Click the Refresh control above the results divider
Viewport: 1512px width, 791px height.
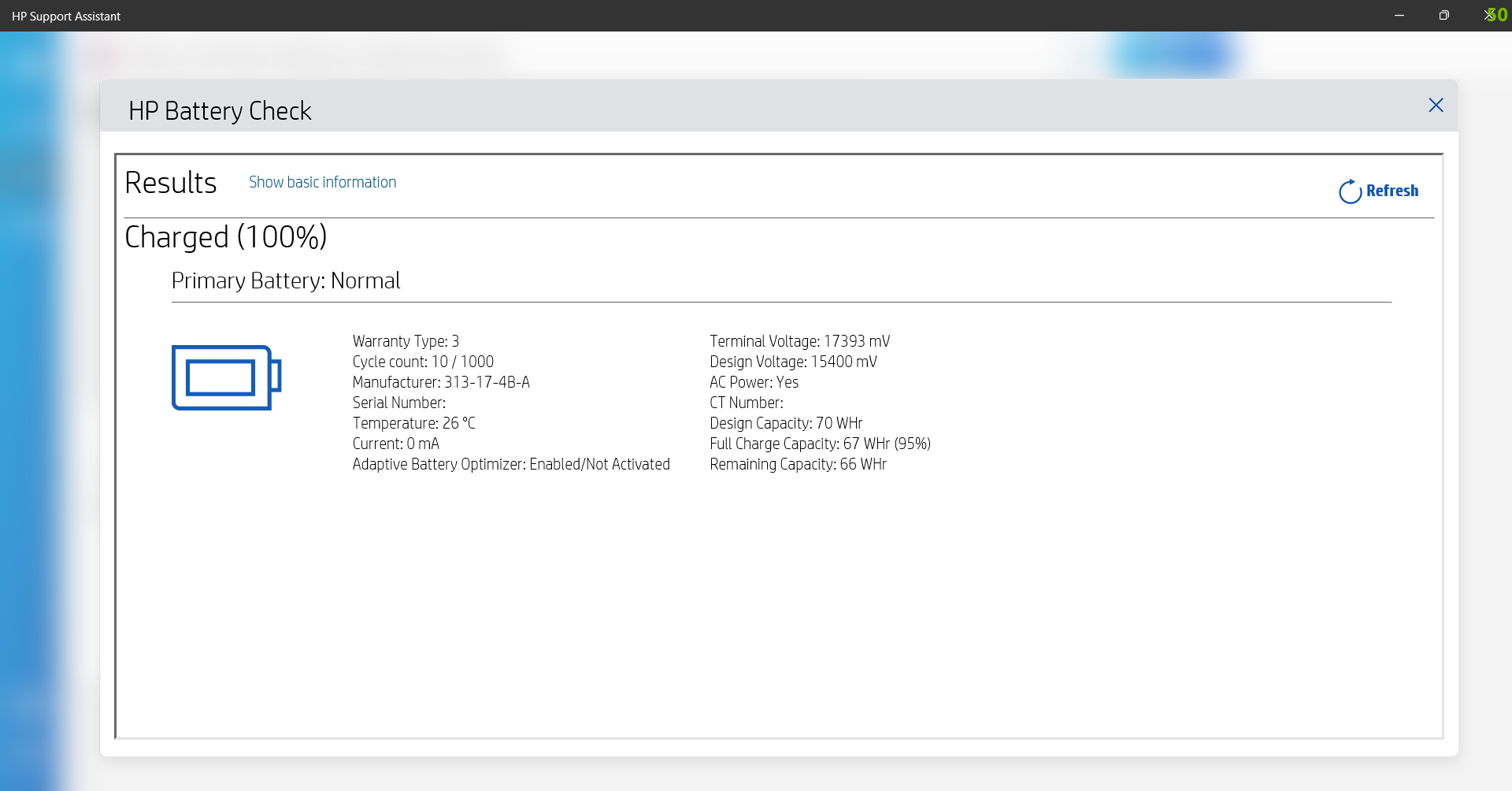(x=1392, y=191)
